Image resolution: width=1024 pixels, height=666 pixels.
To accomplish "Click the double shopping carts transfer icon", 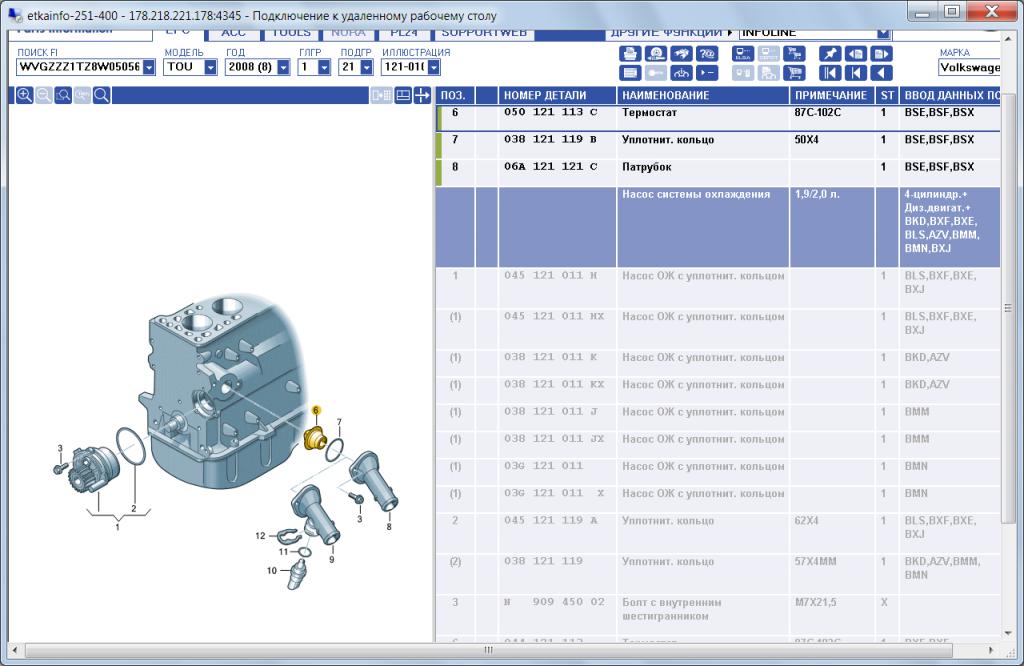I will [794, 54].
